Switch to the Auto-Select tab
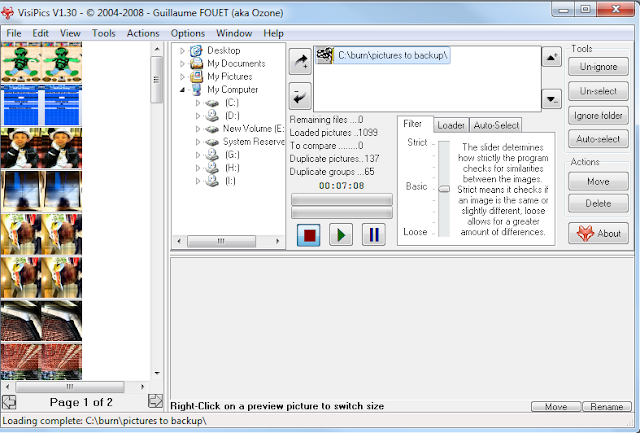Image resolution: width=640 pixels, height=433 pixels. tap(496, 125)
